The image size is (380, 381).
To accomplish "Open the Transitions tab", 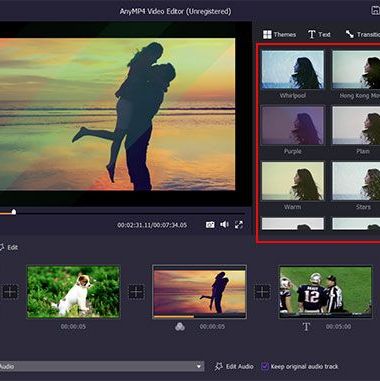I will (363, 34).
